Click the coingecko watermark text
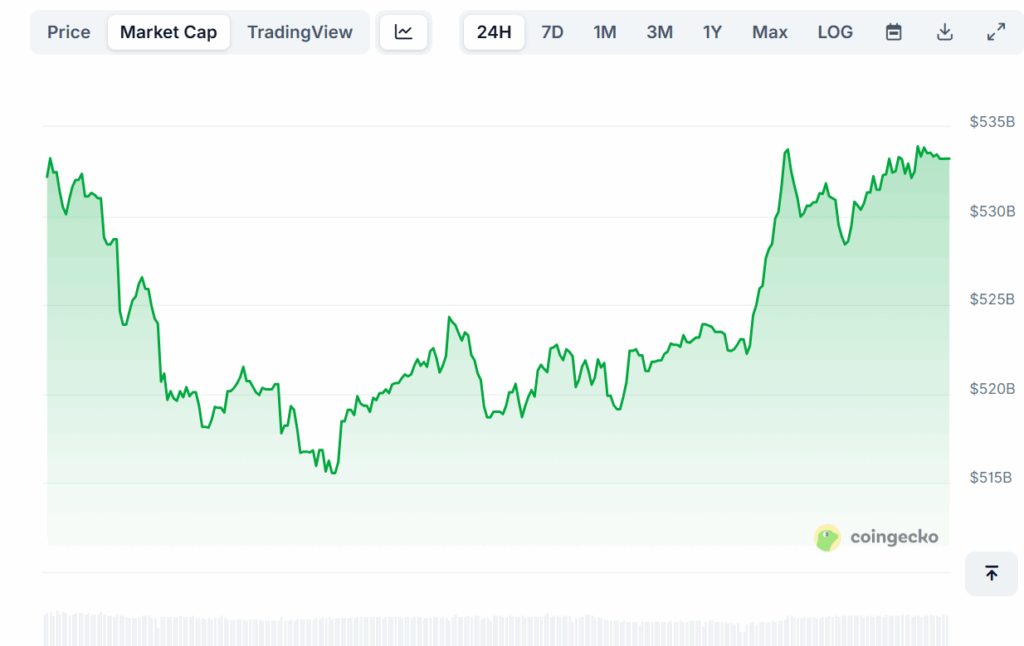 pyautogui.click(x=894, y=538)
